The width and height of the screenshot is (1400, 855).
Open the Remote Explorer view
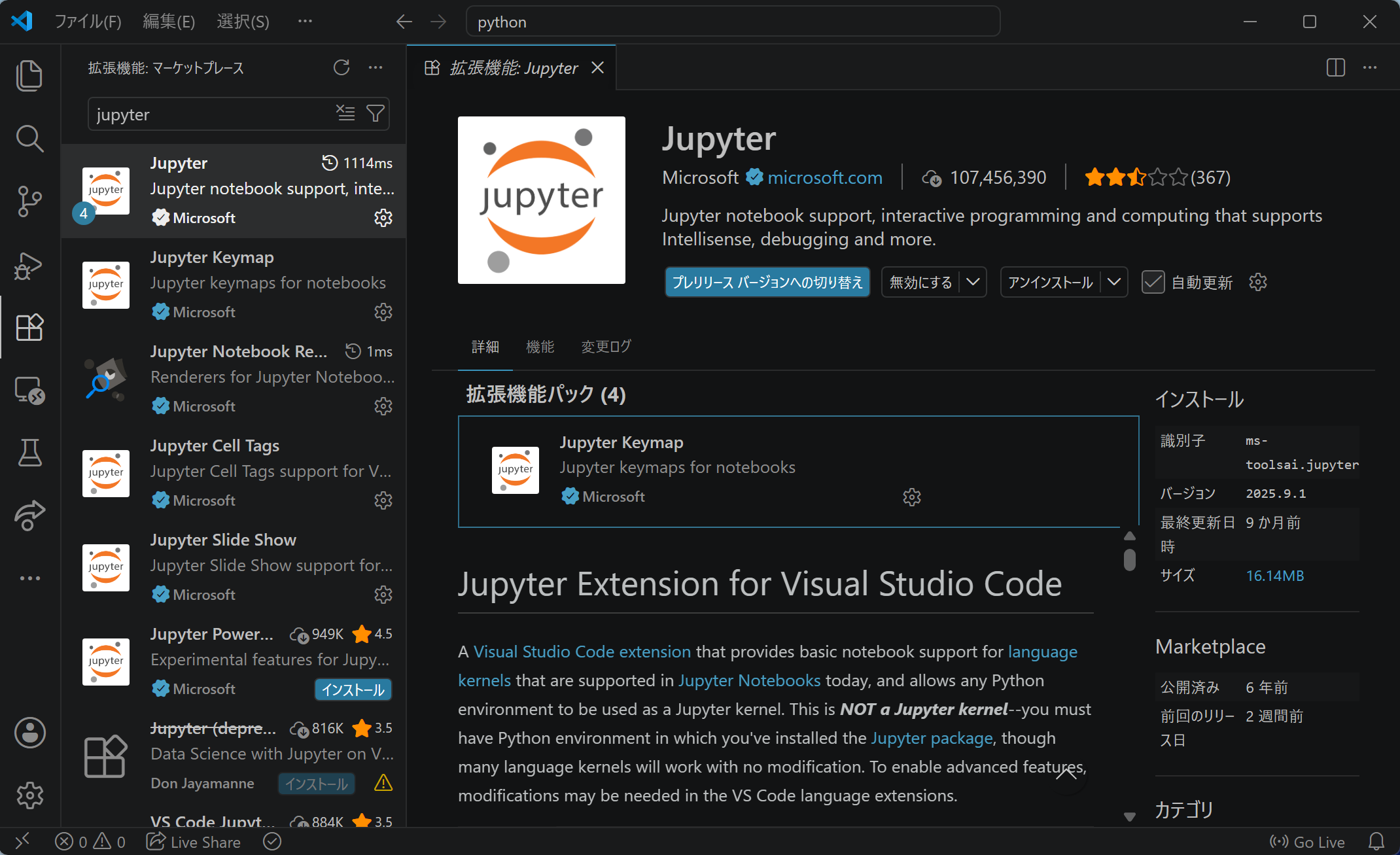[29, 391]
